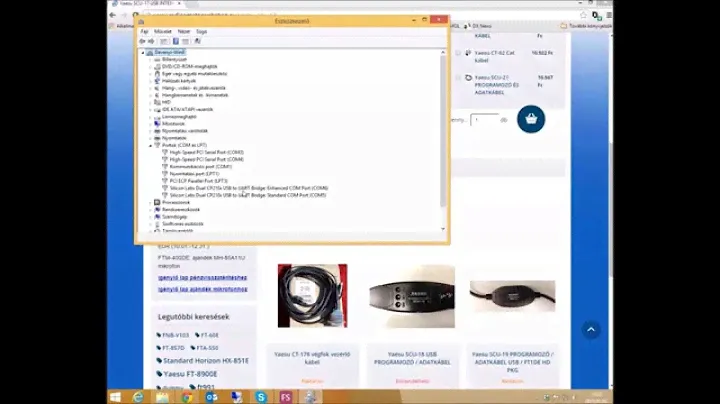Click the Standard Horizon HX-851E tag
Screen dimensions: 720x404
pyautogui.click(x=206, y=360)
